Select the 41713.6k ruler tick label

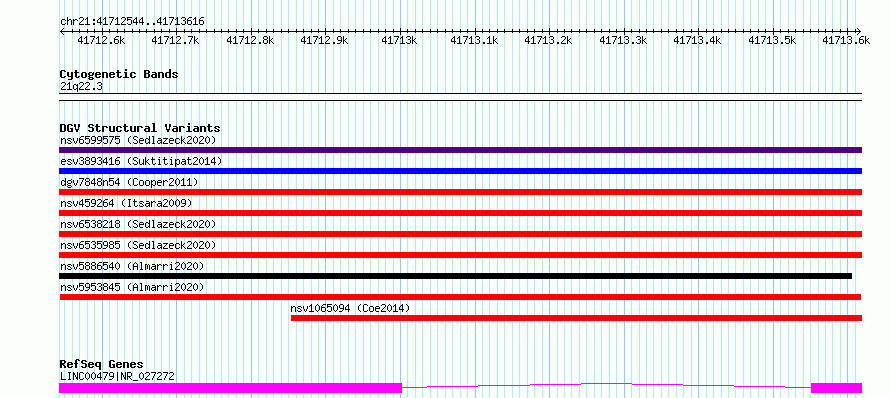[x=846, y=40]
